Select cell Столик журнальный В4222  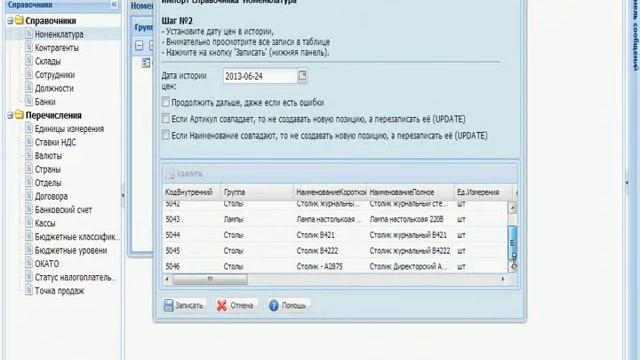click(410, 251)
